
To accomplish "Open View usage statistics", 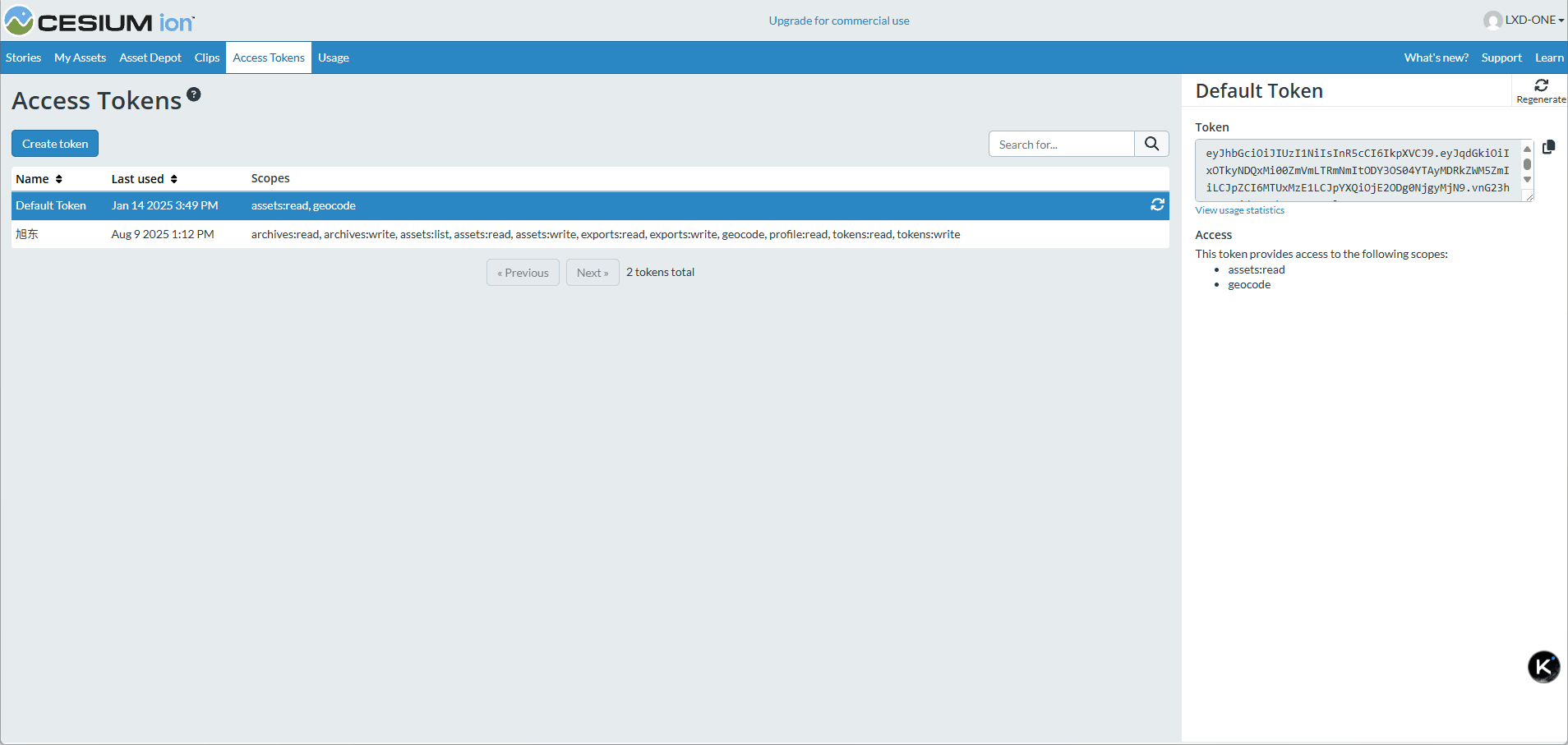I will (1239, 209).
